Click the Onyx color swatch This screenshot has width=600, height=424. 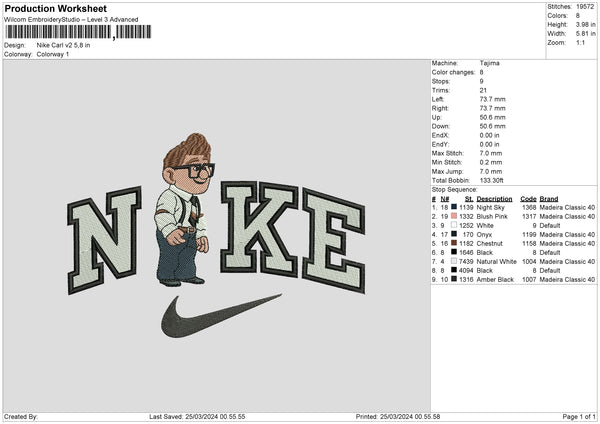coord(454,234)
